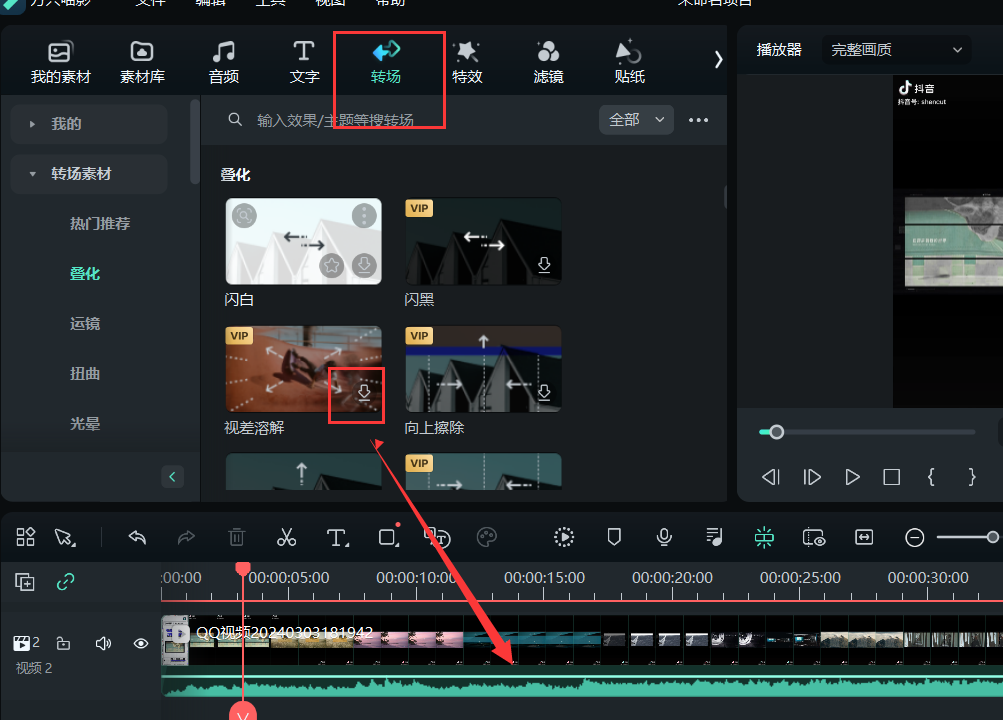
Task: Open the 全部 filter dropdown
Action: click(x=636, y=120)
